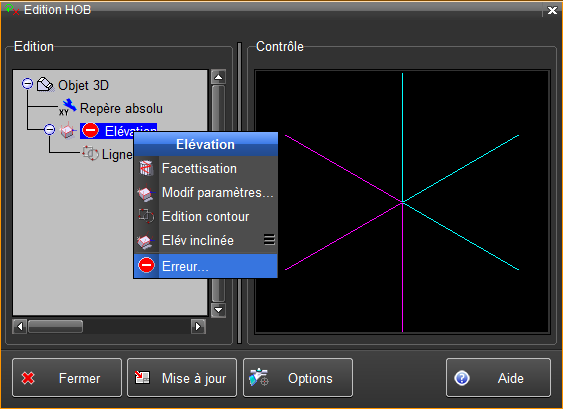Screen dimensions: 563x409
Task: Open the Elév inclinée submenu indicator
Action: point(269,240)
